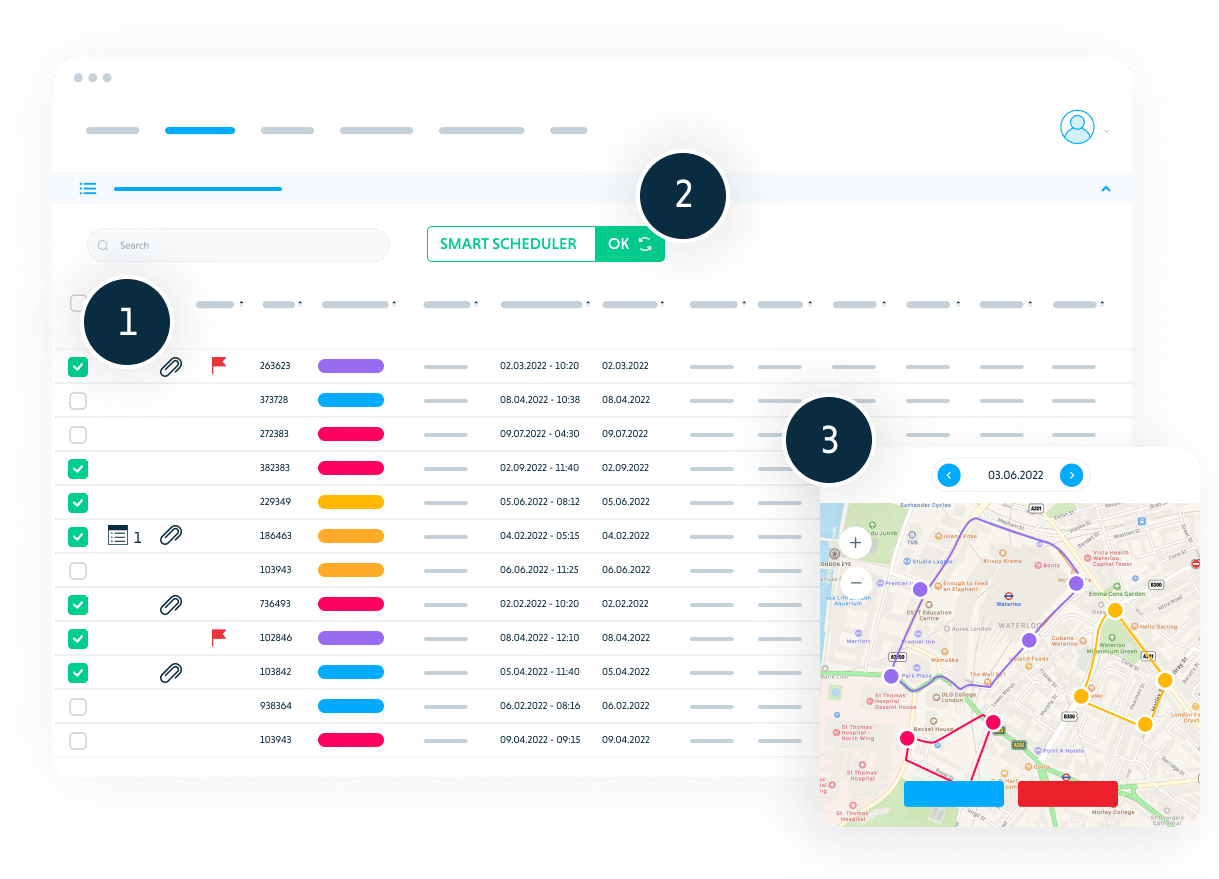Uncheck checkbox for row 382383
Viewport: 1219px width, 879px height.
78,468
